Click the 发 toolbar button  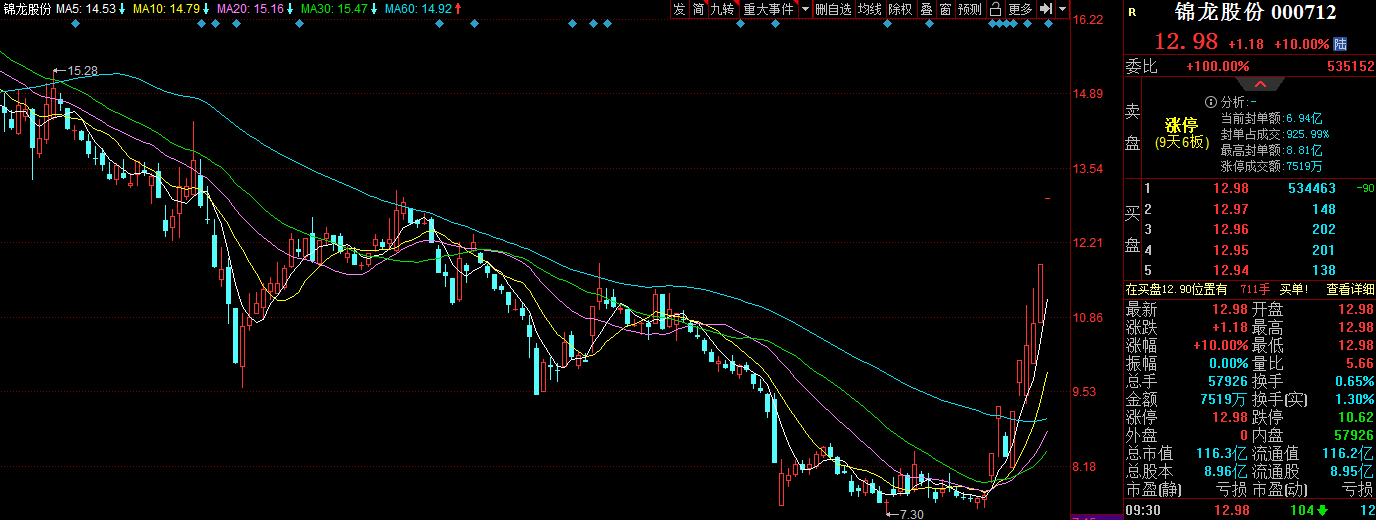click(x=679, y=9)
